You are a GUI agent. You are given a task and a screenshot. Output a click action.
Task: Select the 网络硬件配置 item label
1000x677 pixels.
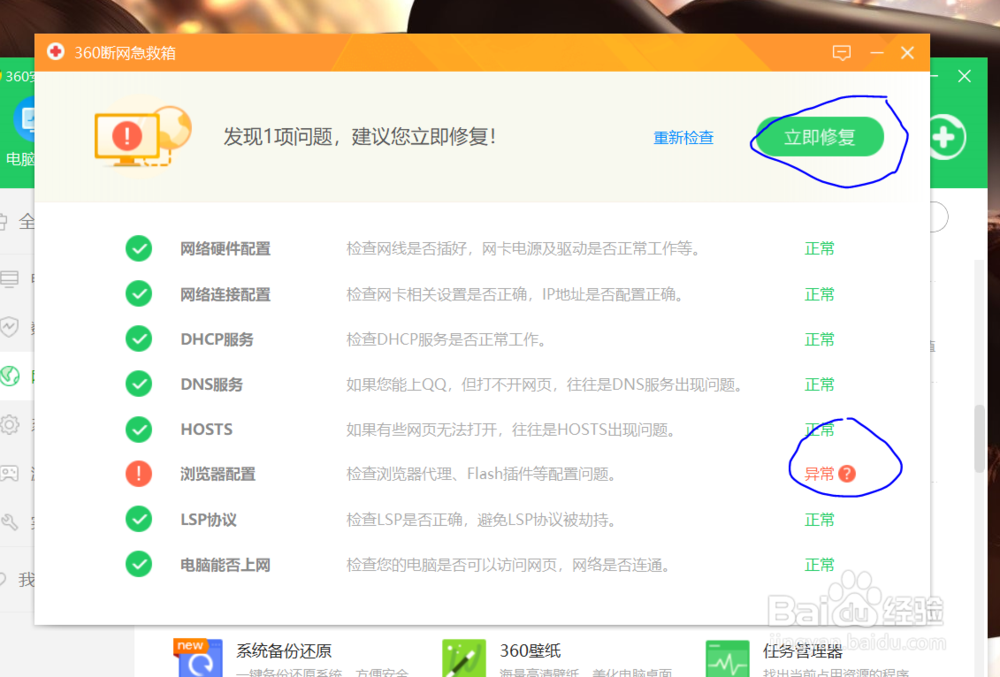pyautogui.click(x=225, y=249)
